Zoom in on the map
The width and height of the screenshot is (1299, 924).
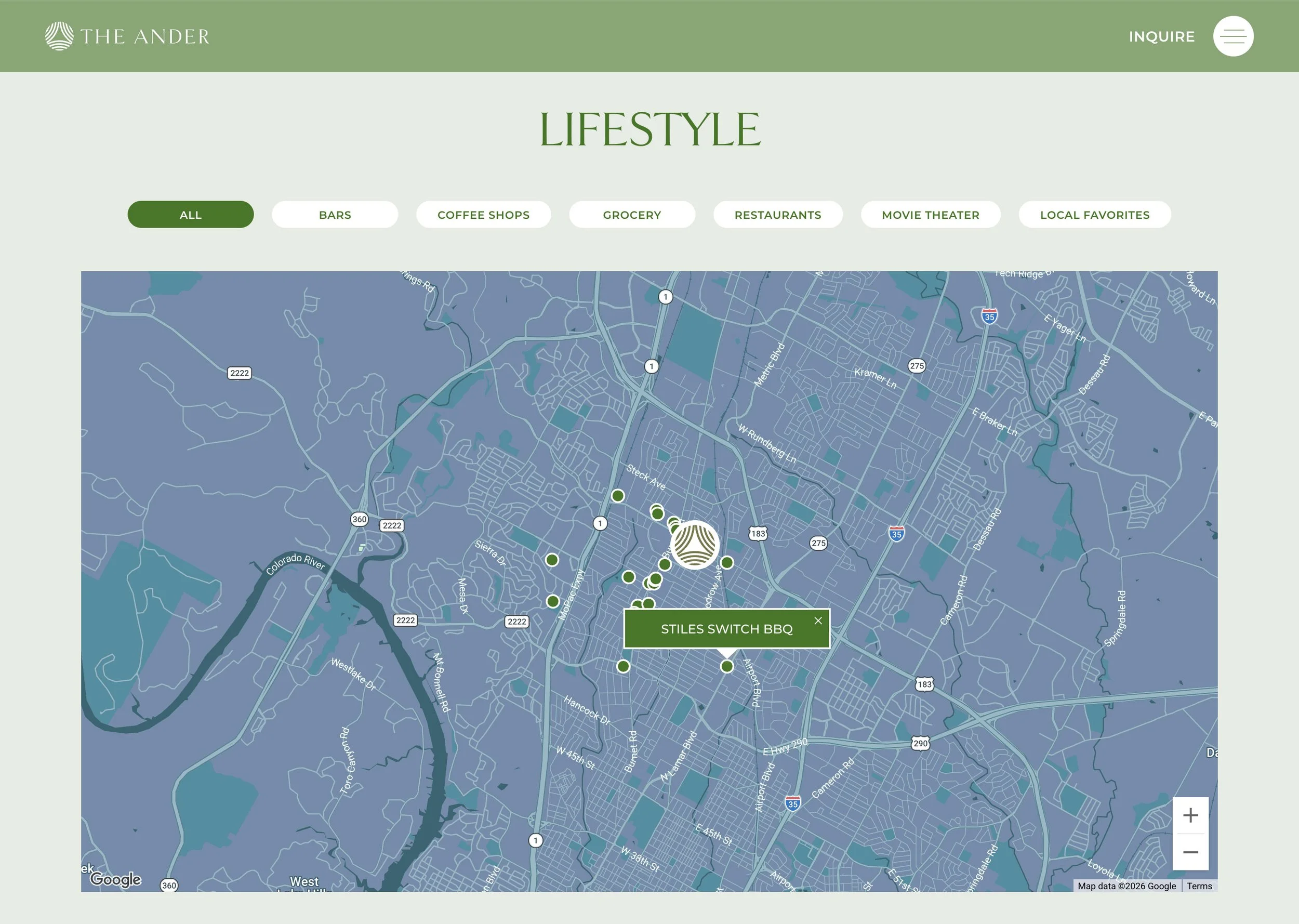coord(1190,815)
